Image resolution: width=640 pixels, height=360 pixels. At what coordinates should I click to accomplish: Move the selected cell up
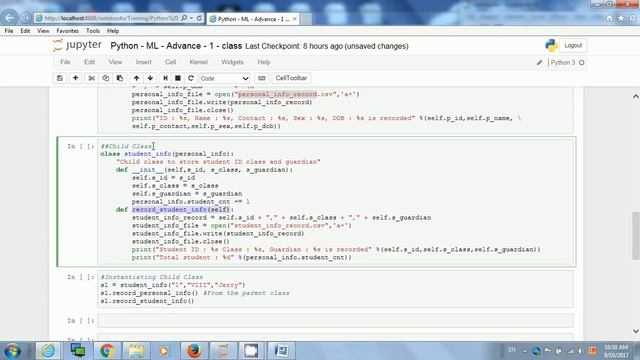pyautogui.click(x=136, y=78)
